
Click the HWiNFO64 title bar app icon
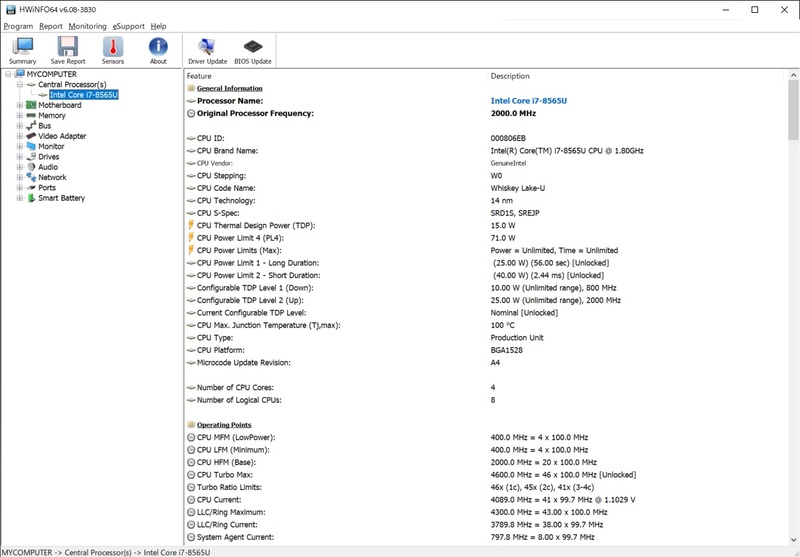[x=11, y=9]
